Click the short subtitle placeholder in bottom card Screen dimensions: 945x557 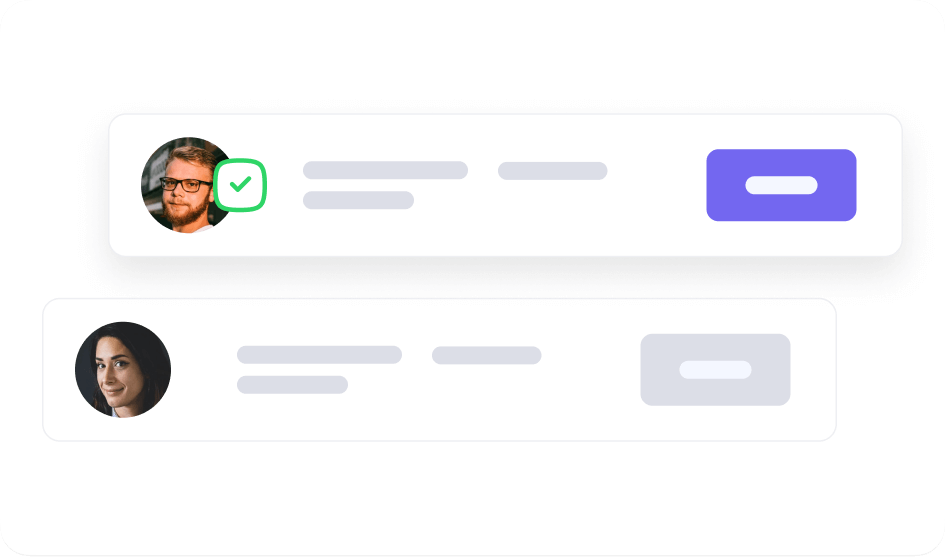(x=292, y=385)
